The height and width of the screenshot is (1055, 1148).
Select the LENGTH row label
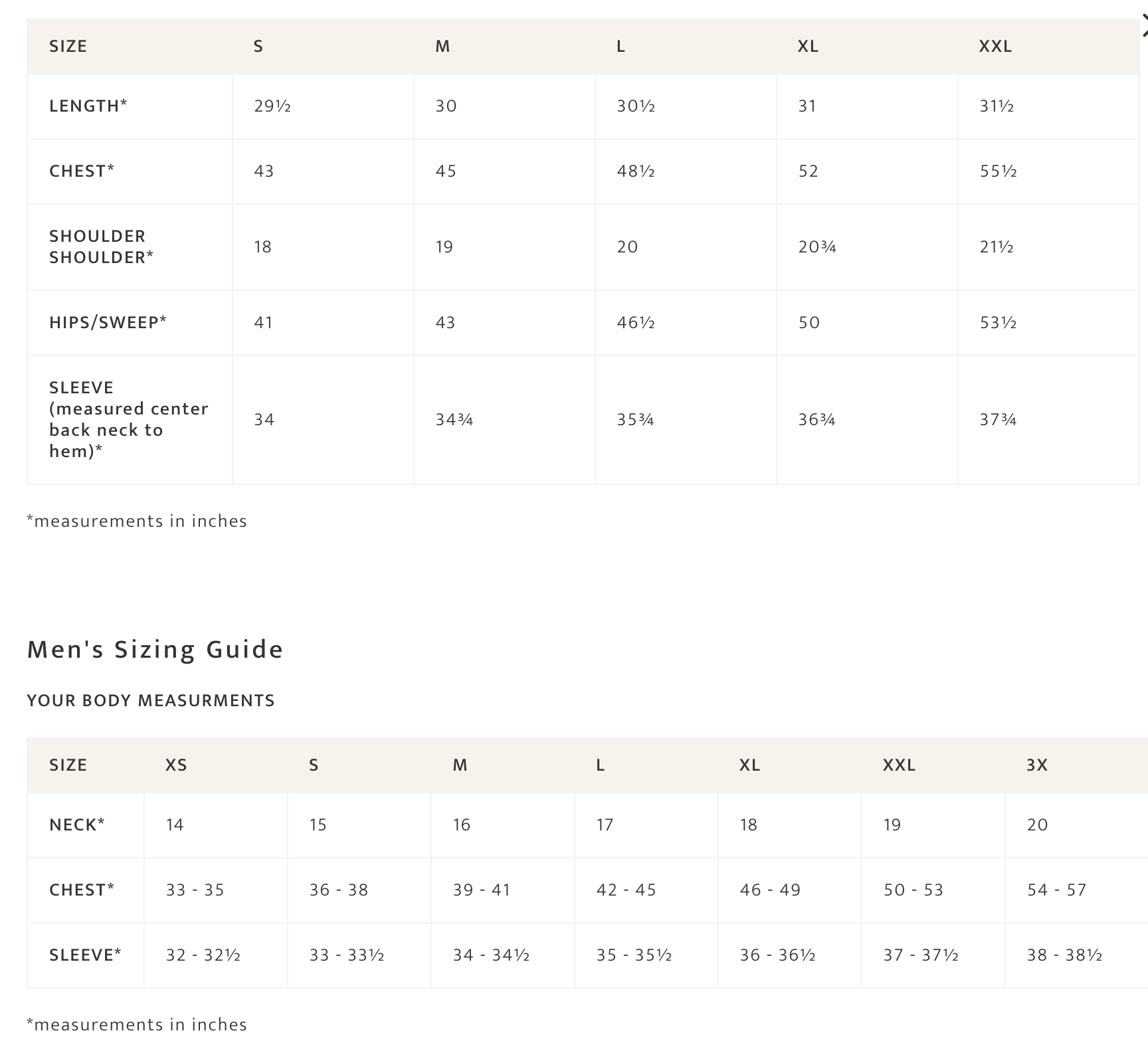[88, 106]
